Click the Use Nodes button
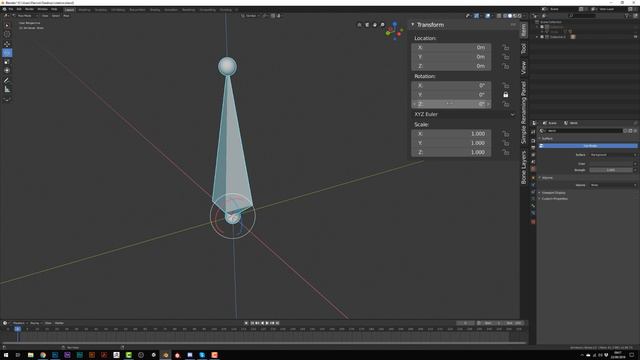Image resolution: width=640 pixels, height=360 pixels. pyautogui.click(x=588, y=146)
